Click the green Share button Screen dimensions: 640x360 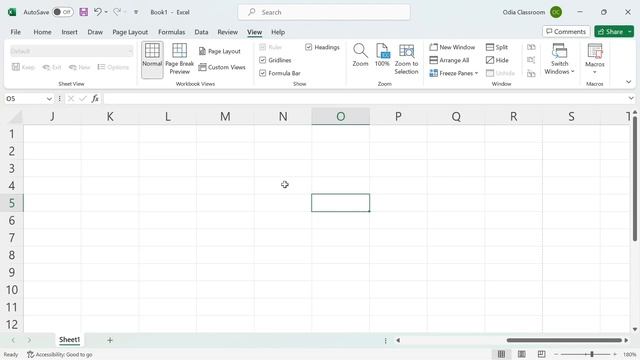(611, 31)
